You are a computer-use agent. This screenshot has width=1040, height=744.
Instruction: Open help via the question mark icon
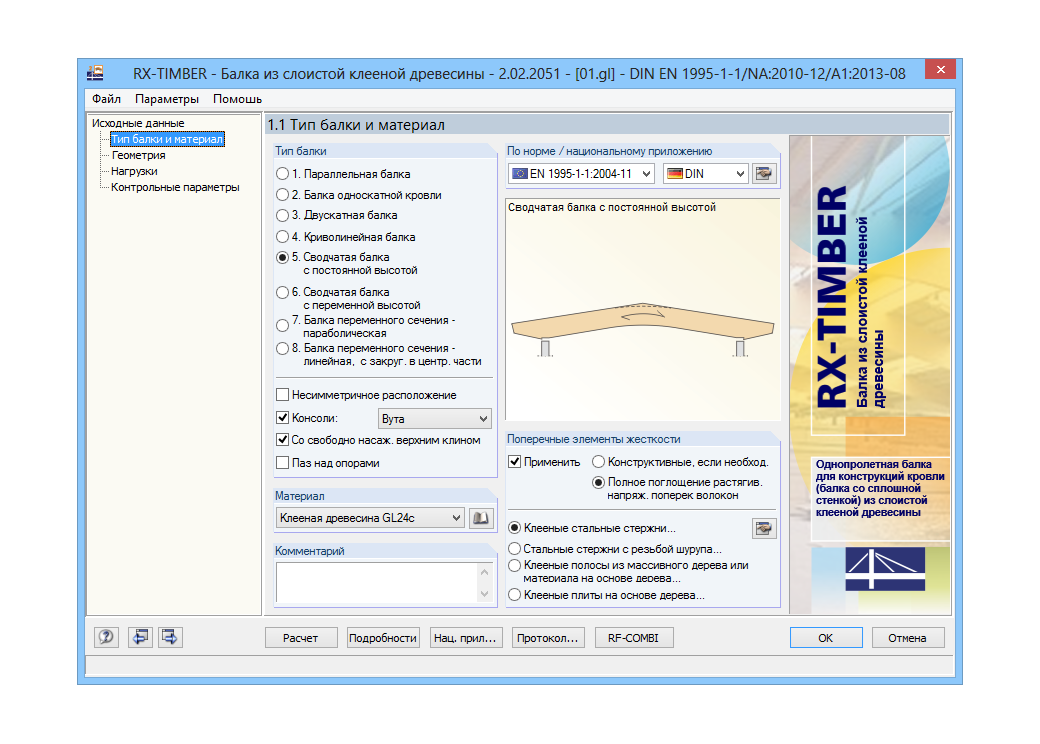point(105,636)
